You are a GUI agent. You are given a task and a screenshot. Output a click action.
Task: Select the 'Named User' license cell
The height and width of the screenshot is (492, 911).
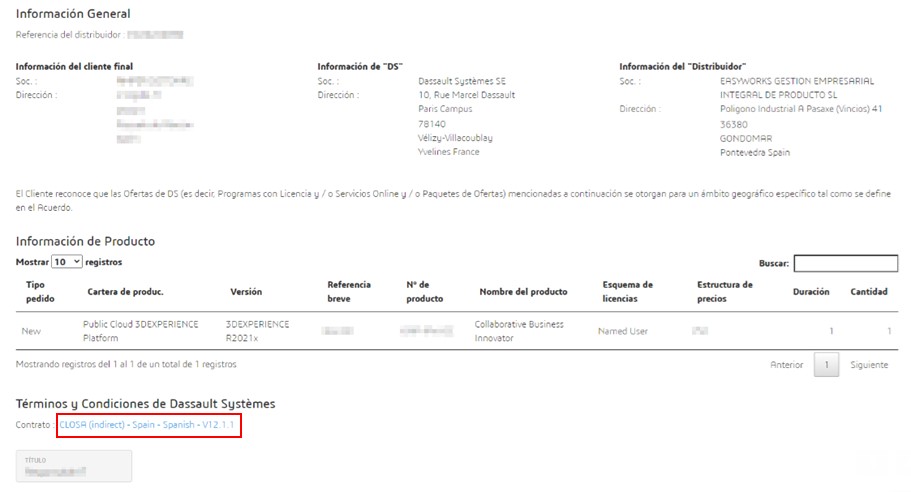click(623, 331)
